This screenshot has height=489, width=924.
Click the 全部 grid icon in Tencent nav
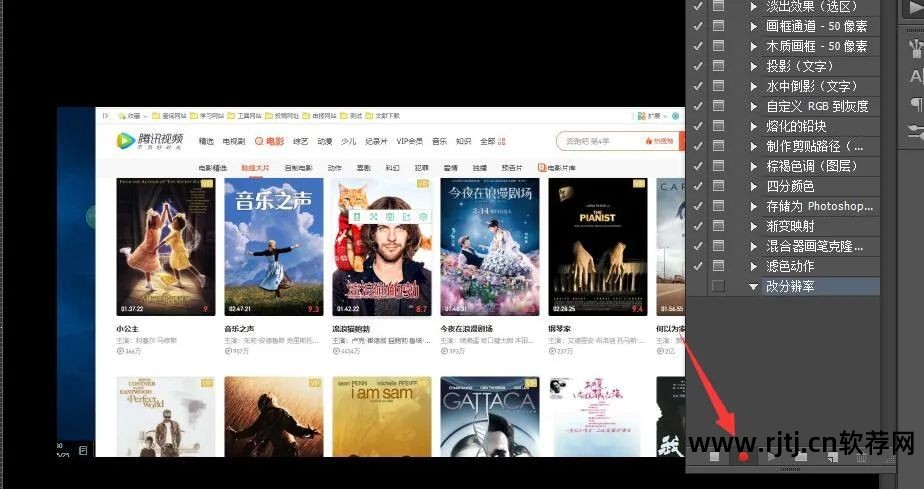[501, 141]
